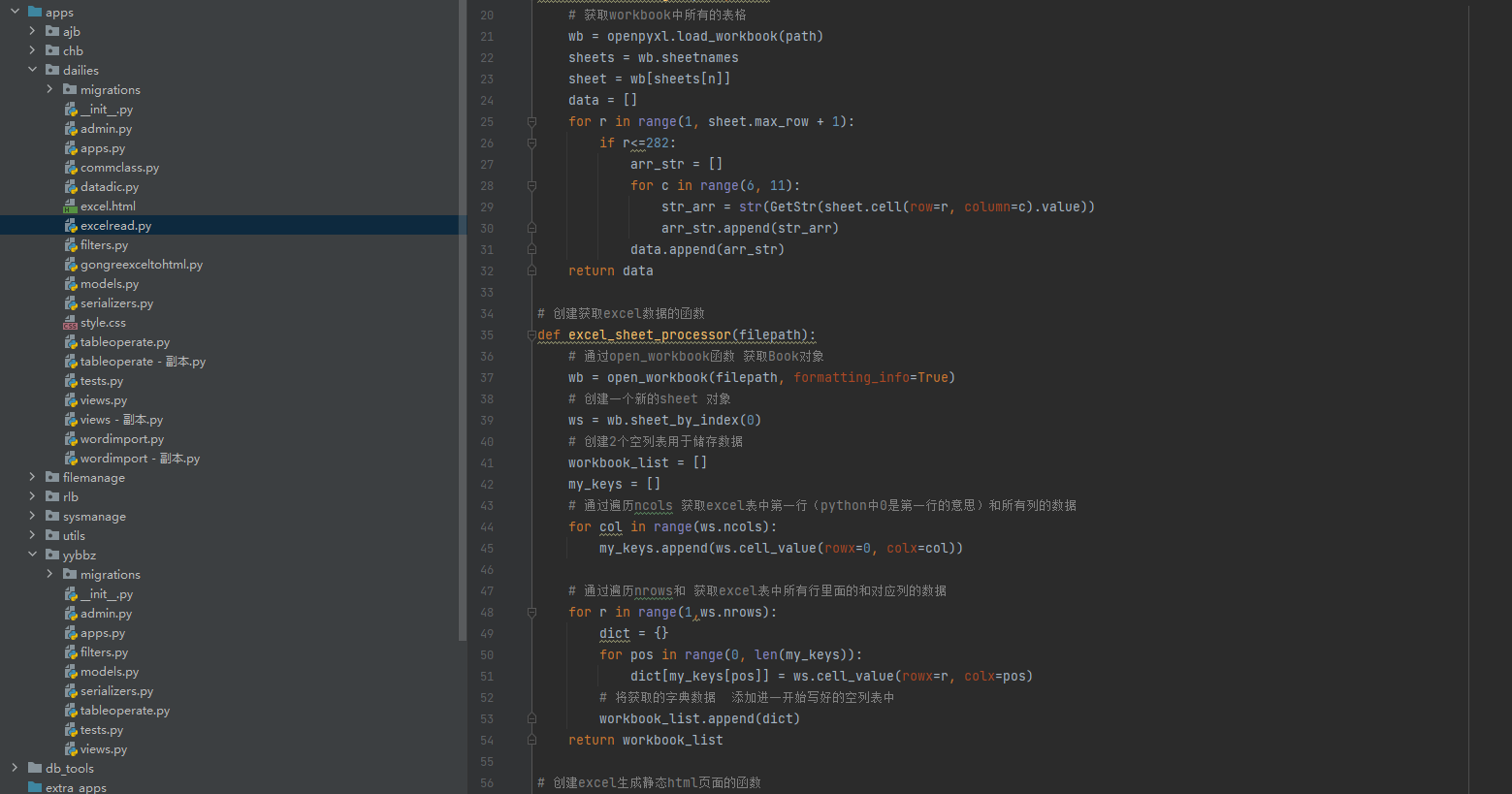
Task: Open serializers.py in the dailies folder
Action: [x=116, y=303]
